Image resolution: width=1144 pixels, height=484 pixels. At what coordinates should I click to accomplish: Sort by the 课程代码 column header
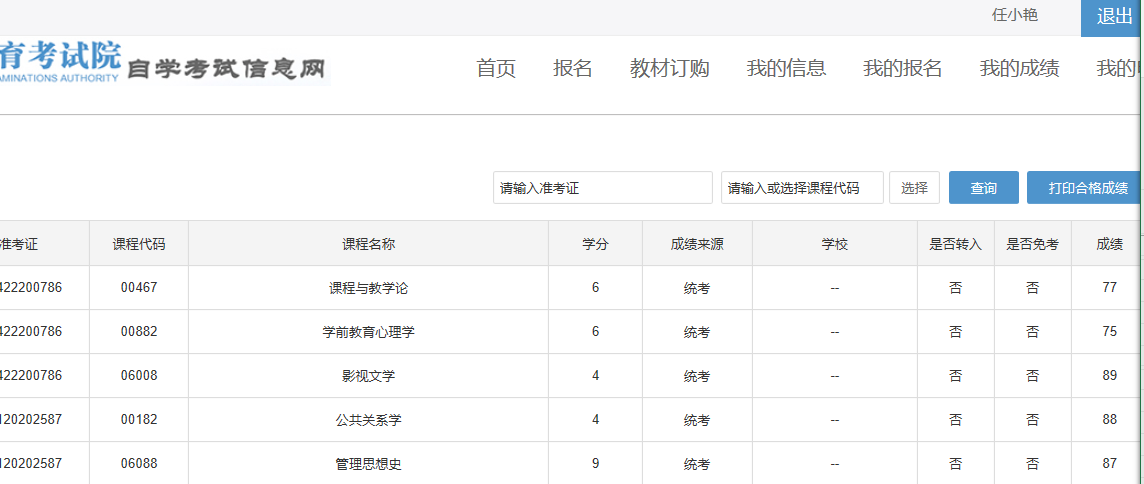pos(139,244)
